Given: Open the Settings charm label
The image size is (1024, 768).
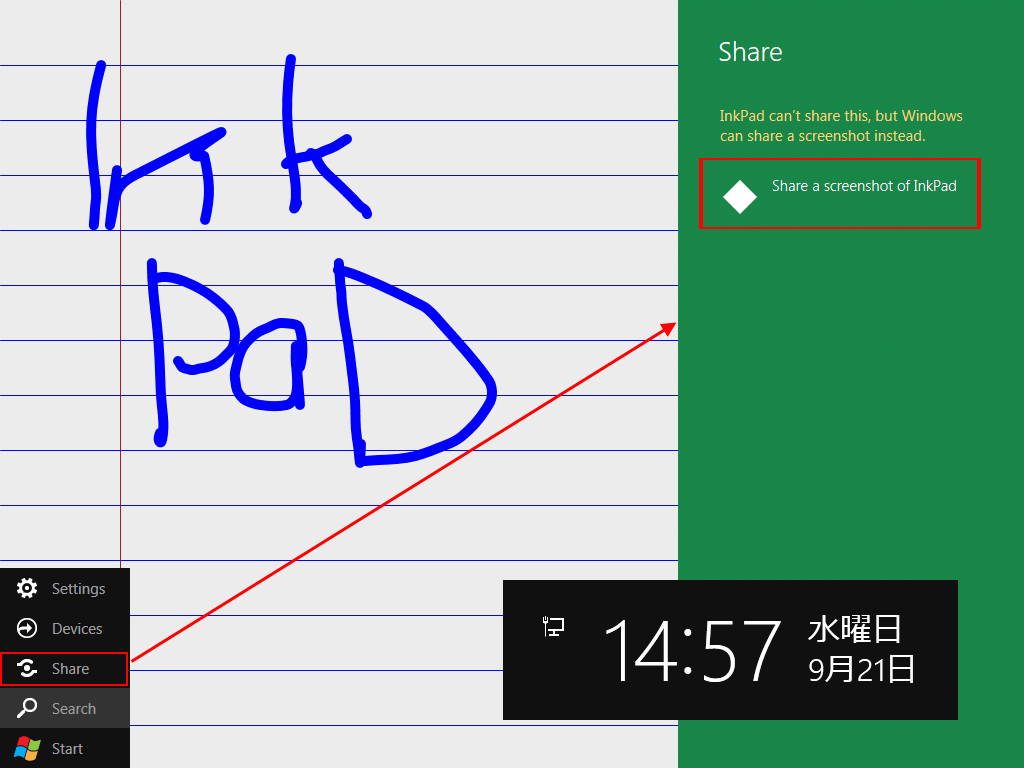Looking at the screenshot, I should click(78, 589).
